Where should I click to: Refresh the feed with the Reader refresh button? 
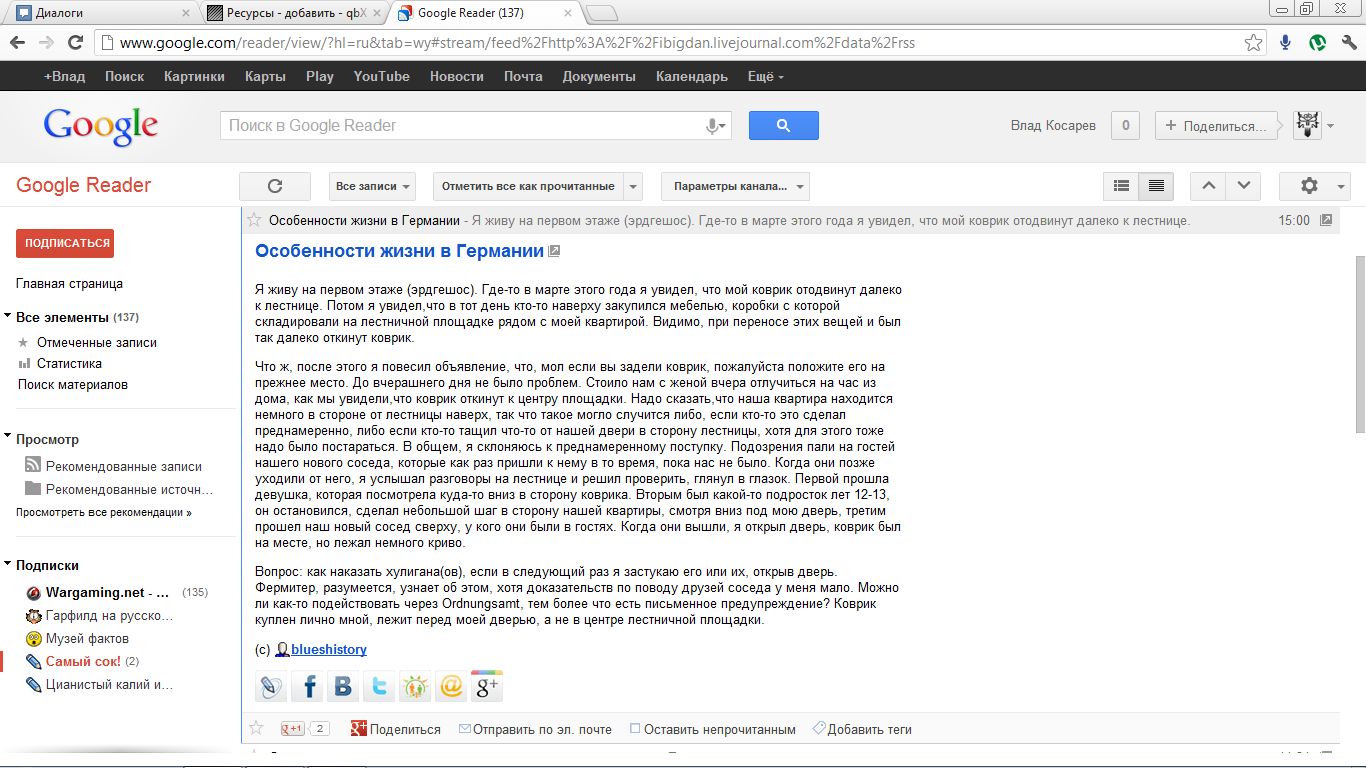275,186
